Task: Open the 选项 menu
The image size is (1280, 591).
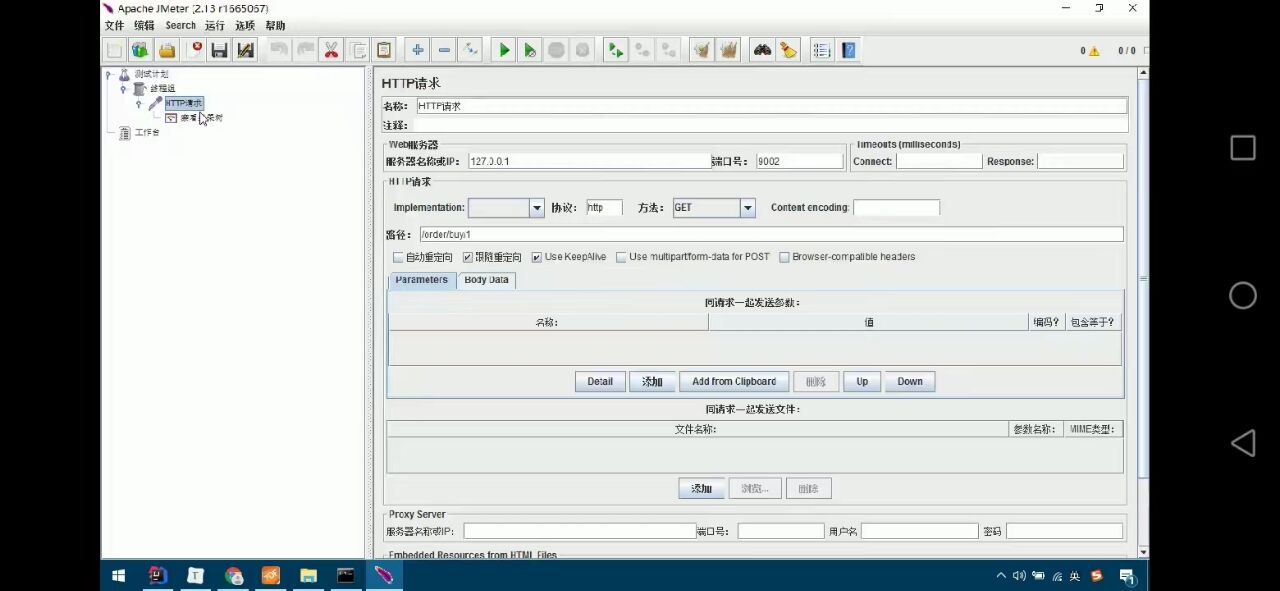Action: 245,25
